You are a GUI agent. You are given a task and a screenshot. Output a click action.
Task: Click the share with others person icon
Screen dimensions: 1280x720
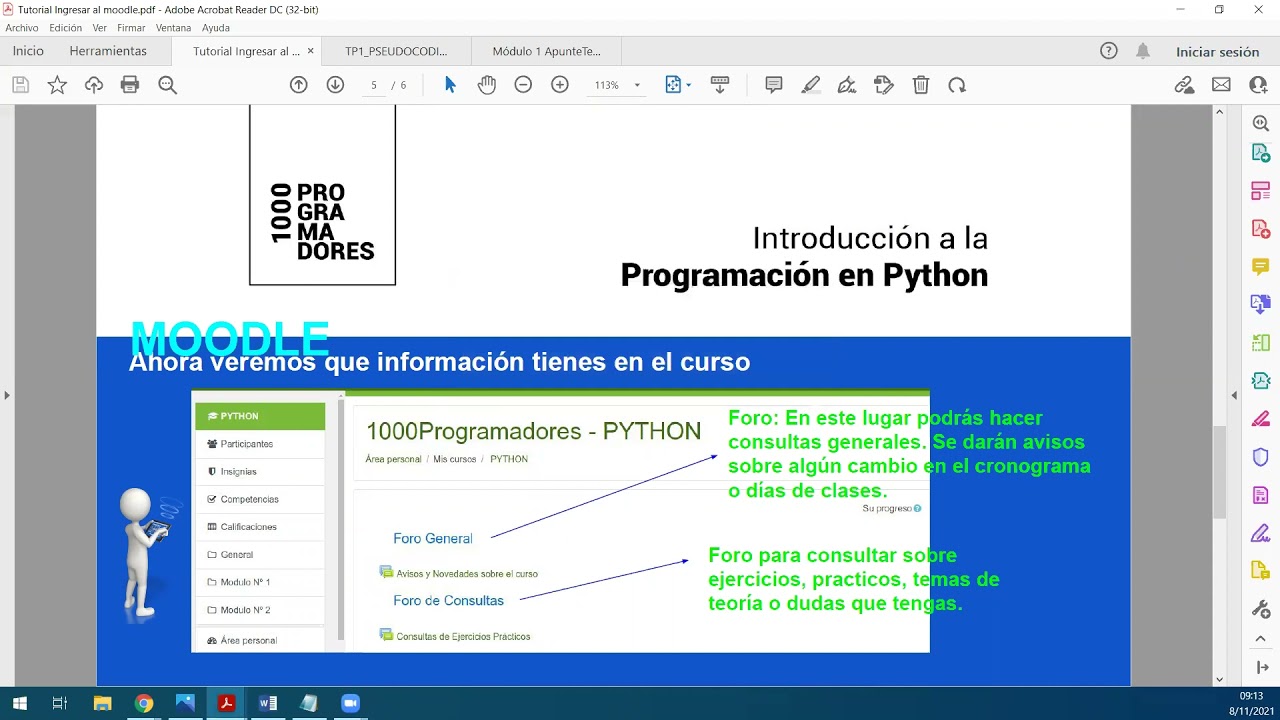pos(1258,85)
